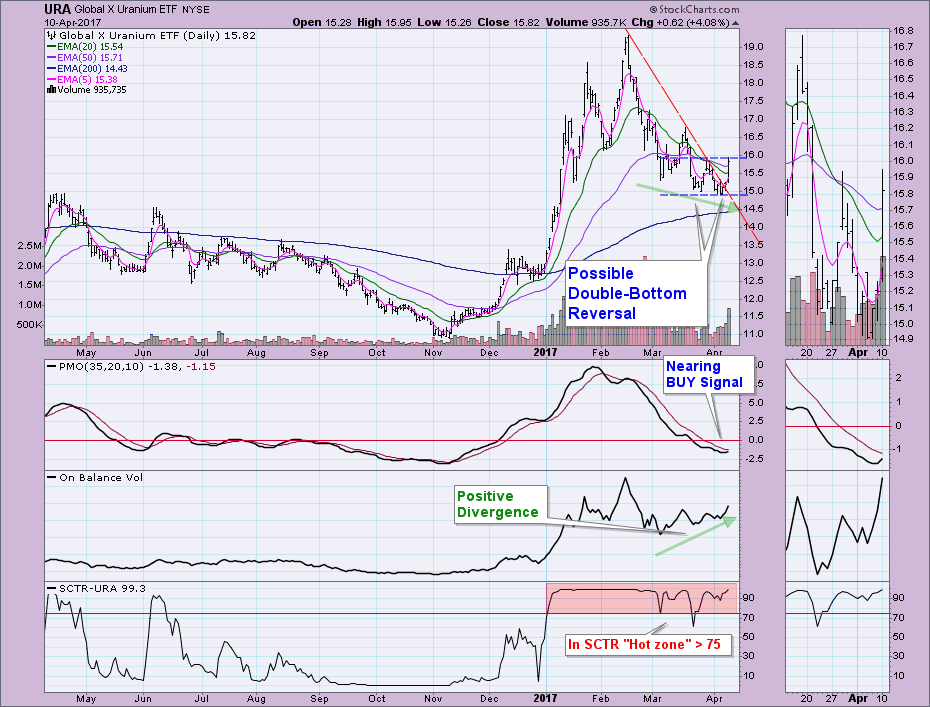Click the Volume 935,735 legend entry
This screenshot has width=930, height=707.
point(87,90)
